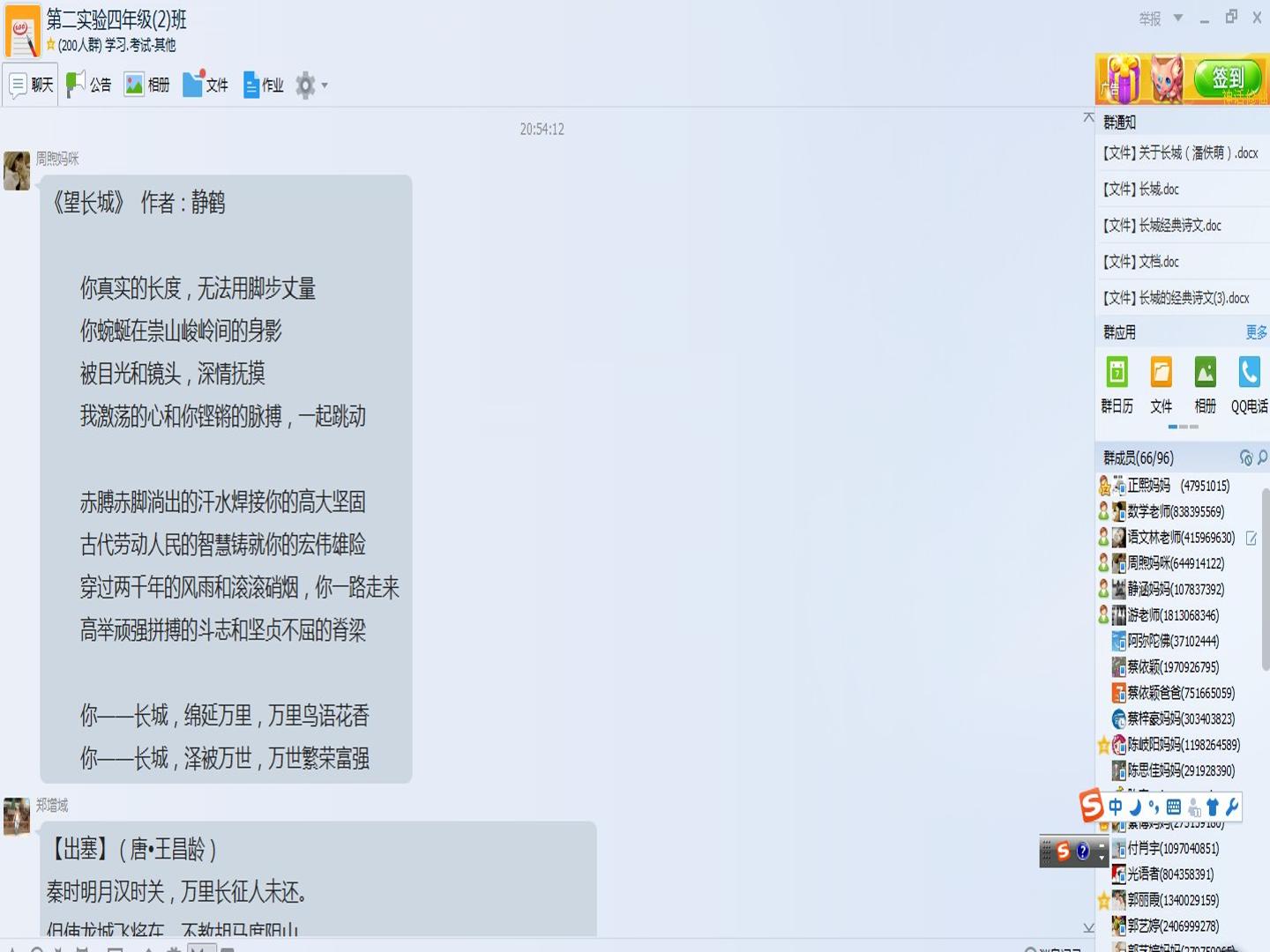Click 更多 link beside 群应用

pos(1256,332)
